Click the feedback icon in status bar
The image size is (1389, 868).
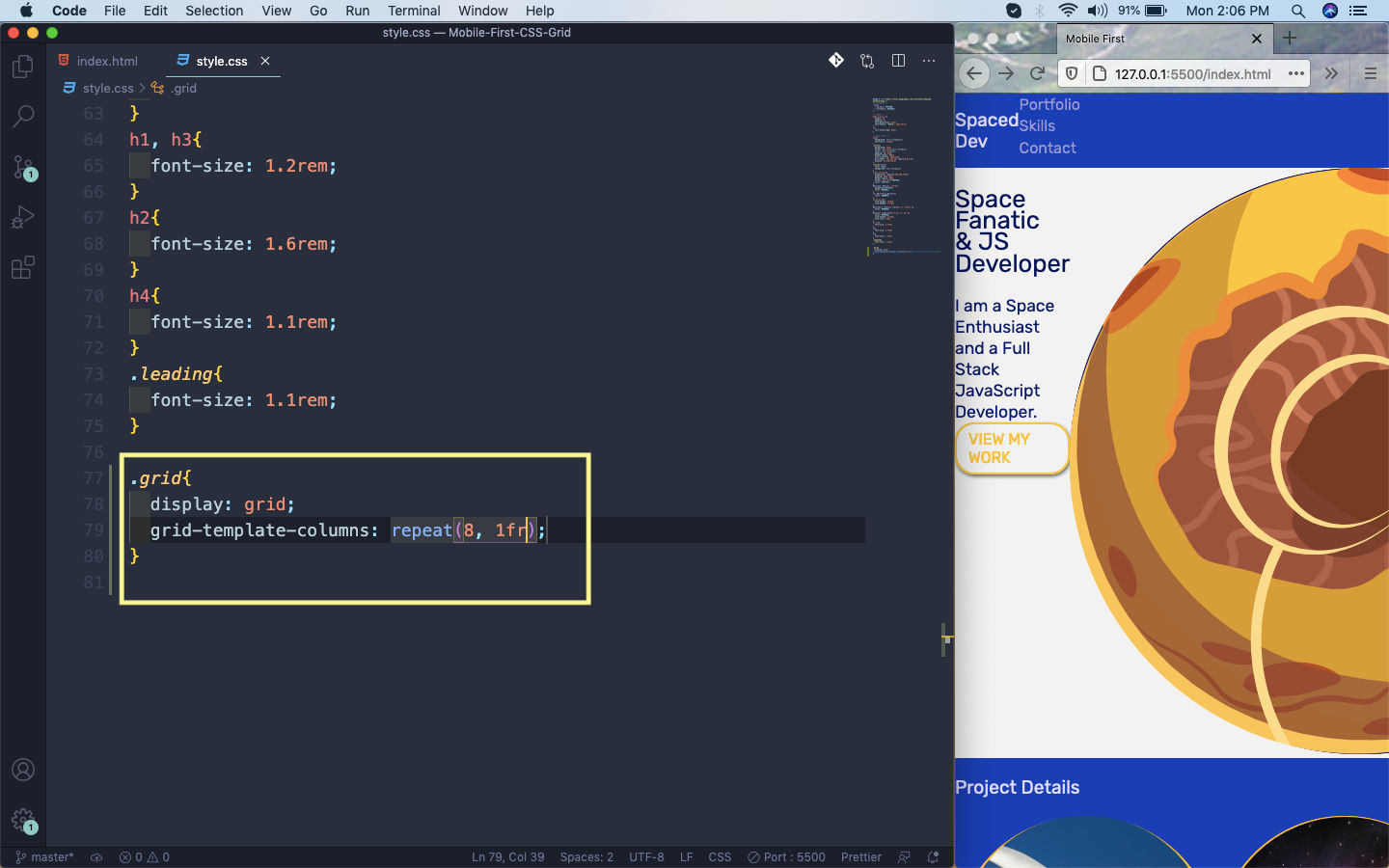(x=904, y=856)
